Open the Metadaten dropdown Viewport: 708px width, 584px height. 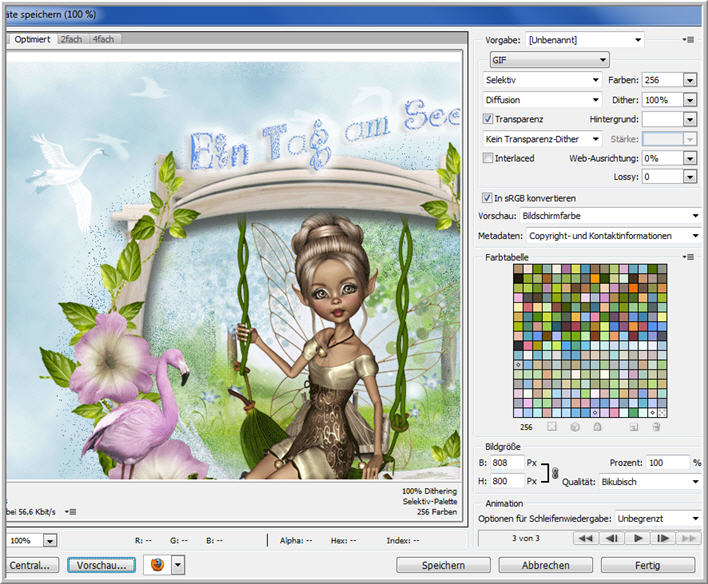click(x=614, y=235)
